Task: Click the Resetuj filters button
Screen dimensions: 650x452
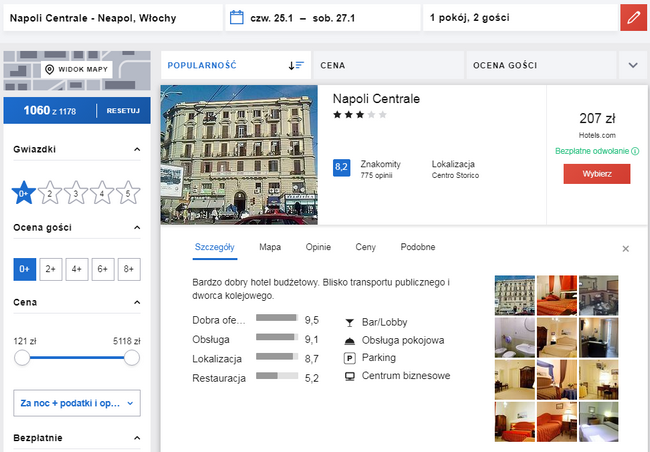Action: tap(123, 110)
